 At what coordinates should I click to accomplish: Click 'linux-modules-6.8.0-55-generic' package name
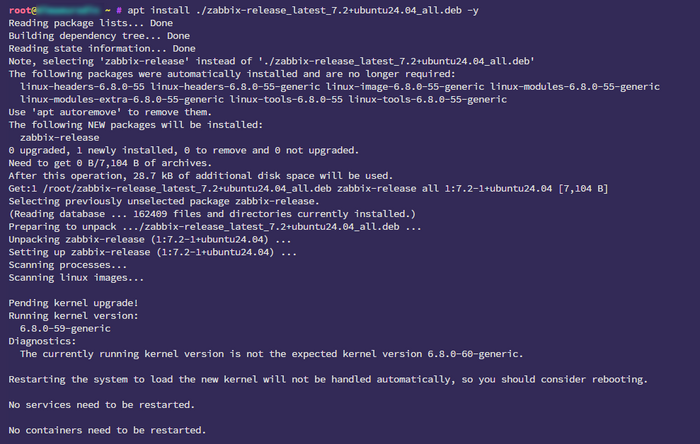coord(575,87)
